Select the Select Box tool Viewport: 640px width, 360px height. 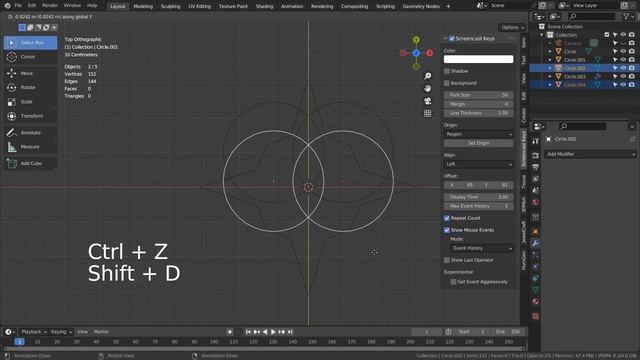coord(31,42)
